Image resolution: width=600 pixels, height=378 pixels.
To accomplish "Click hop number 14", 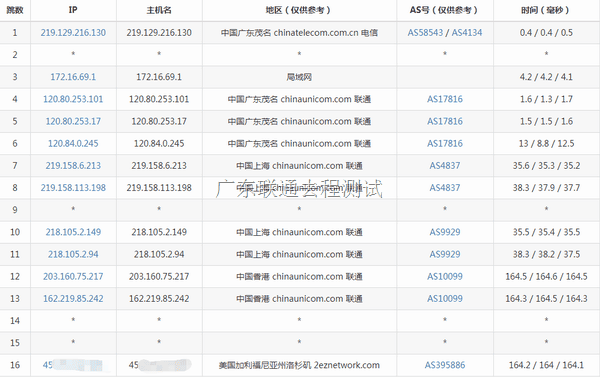I will tap(15, 321).
